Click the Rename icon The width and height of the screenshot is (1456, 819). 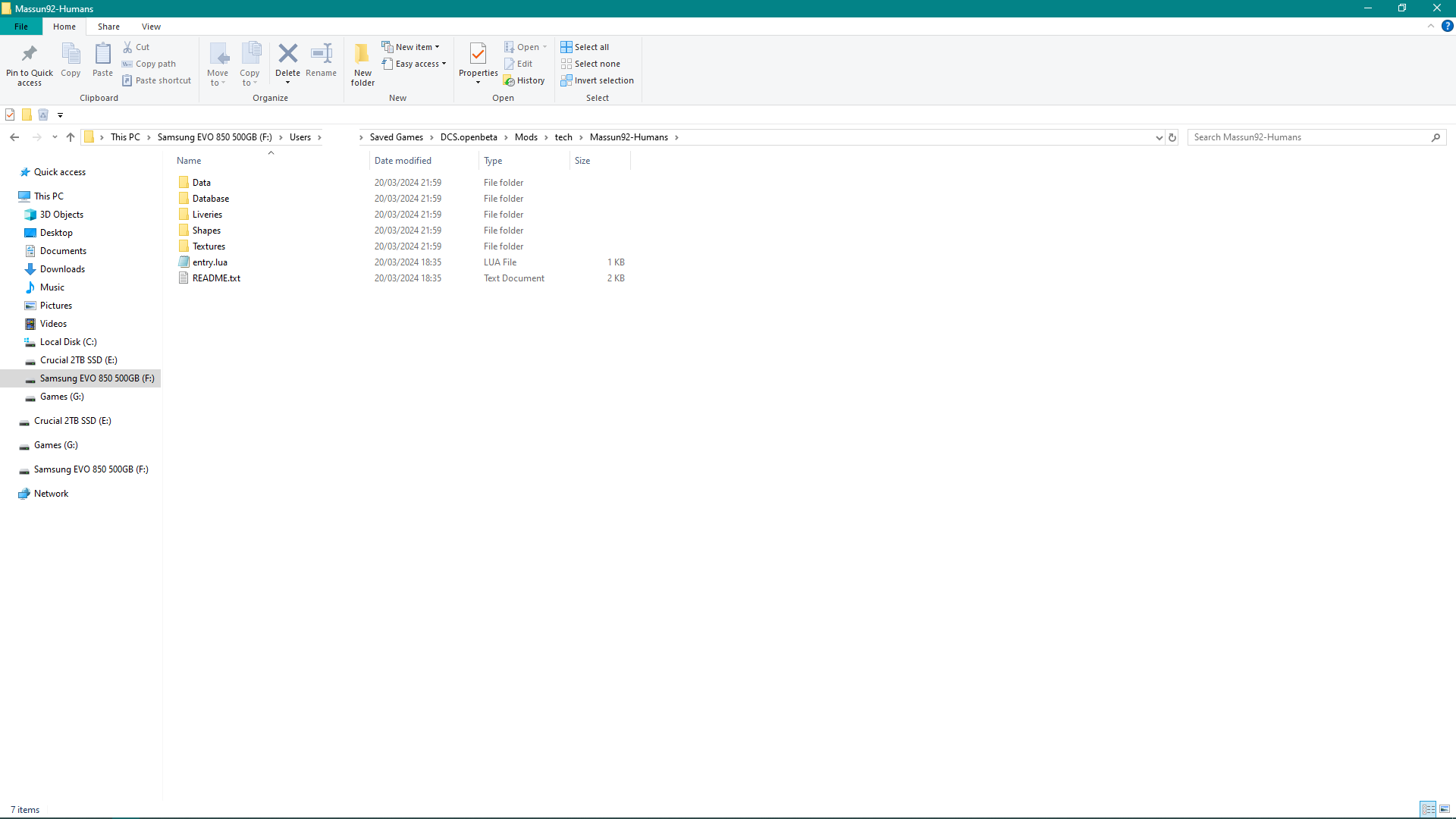(x=322, y=53)
